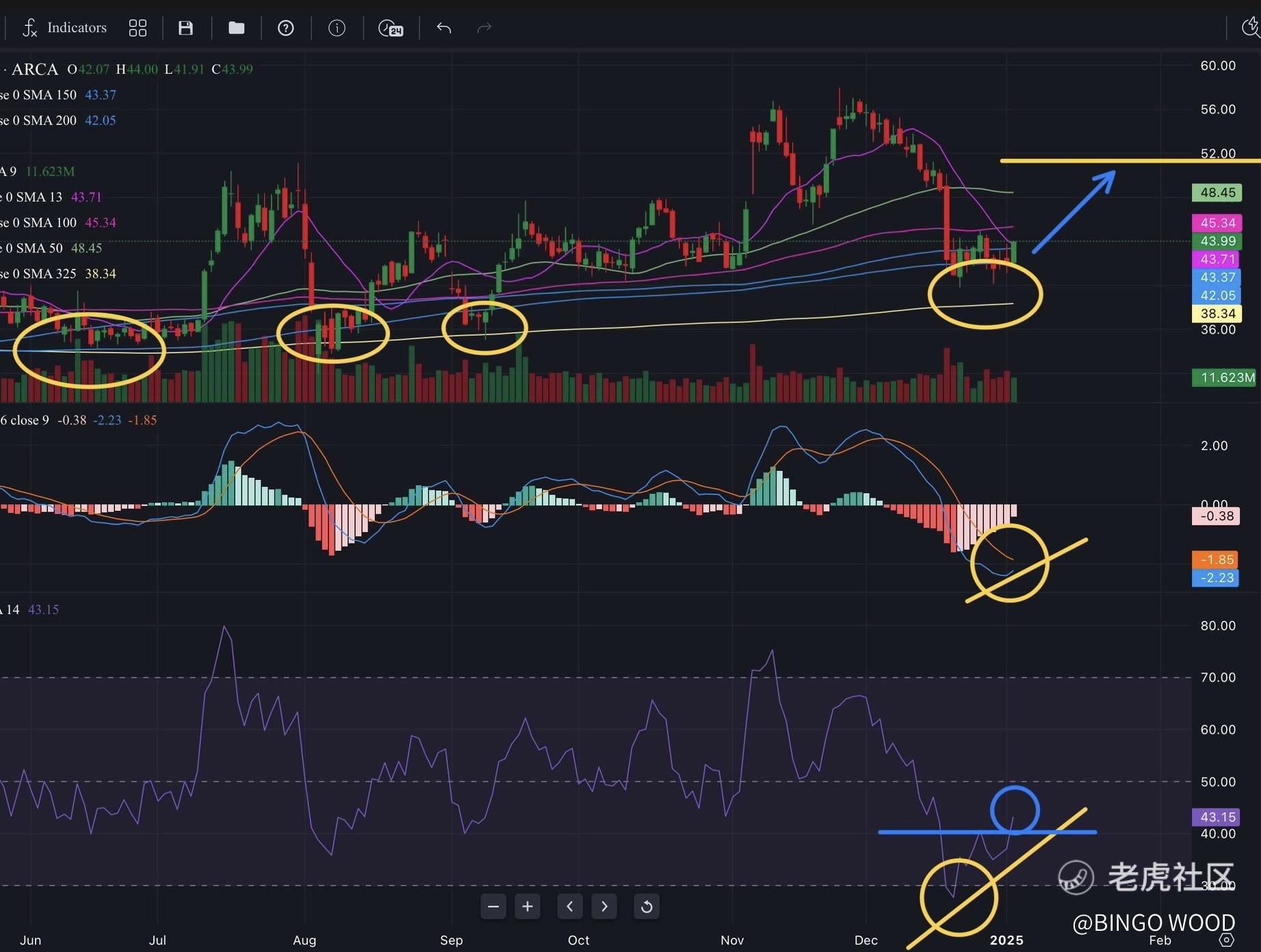Click the 48.45 green price label

point(1217,193)
